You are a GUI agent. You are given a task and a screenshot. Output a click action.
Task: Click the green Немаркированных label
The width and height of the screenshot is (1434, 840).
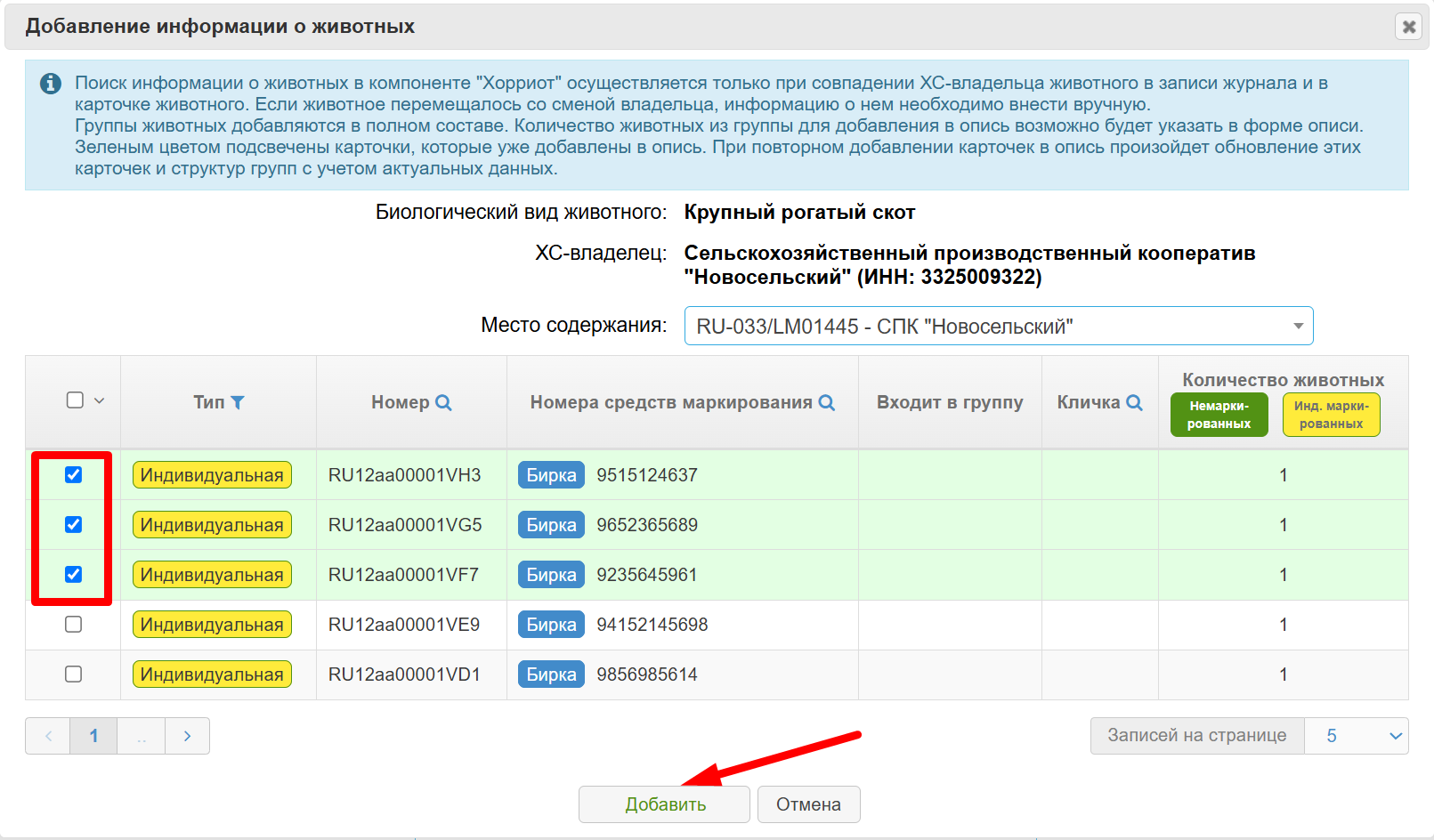coord(1219,415)
